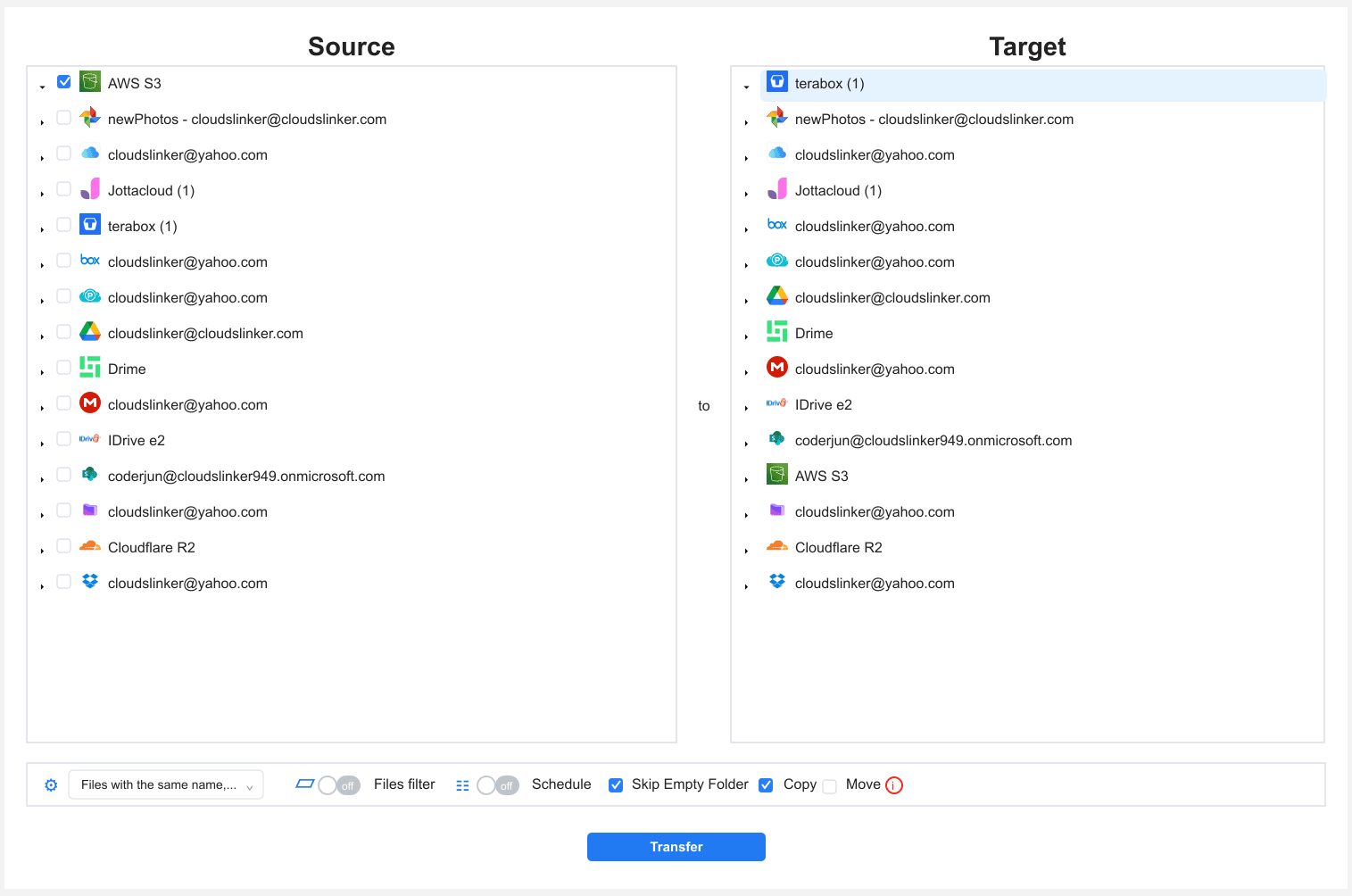The image size is (1352, 896).
Task: Collapse the AWS S3 source node
Action: click(42, 87)
